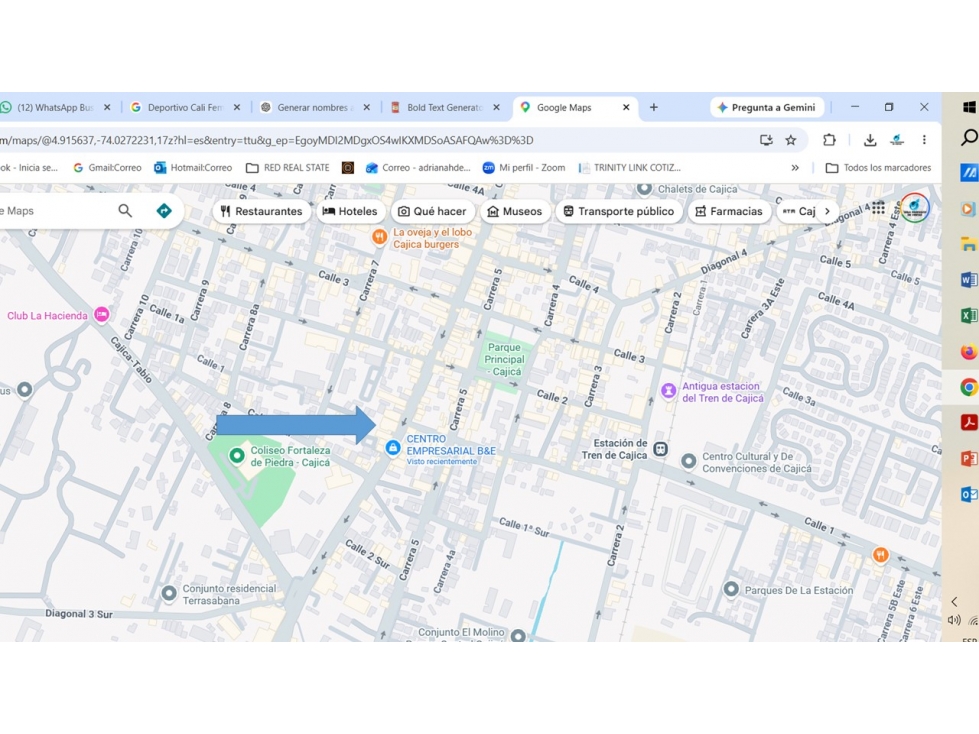Screen dimensions: 979x734
Task: Open Chrome downloads
Action: pos(870,140)
